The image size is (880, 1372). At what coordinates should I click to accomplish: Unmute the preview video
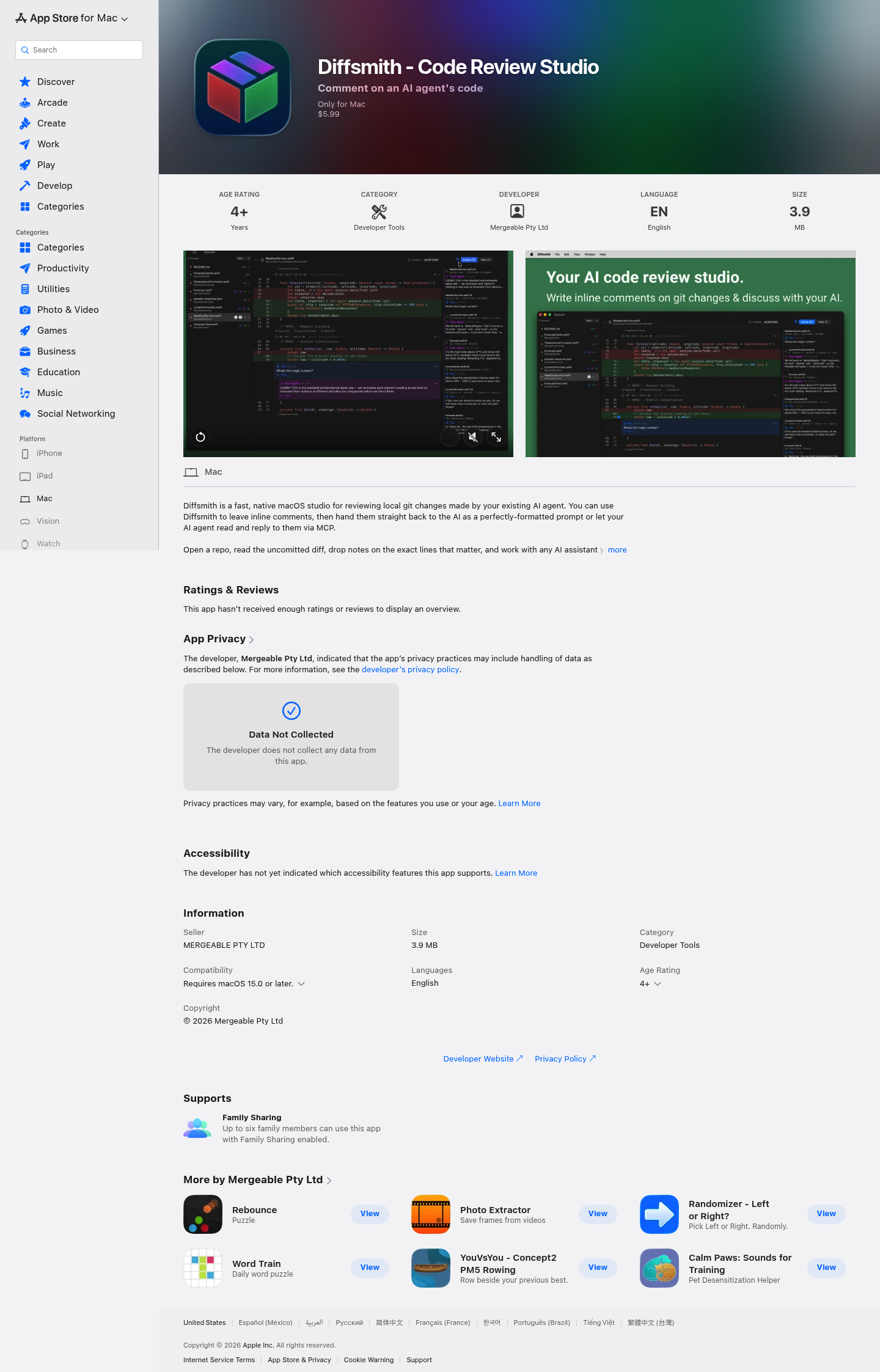coord(473,437)
